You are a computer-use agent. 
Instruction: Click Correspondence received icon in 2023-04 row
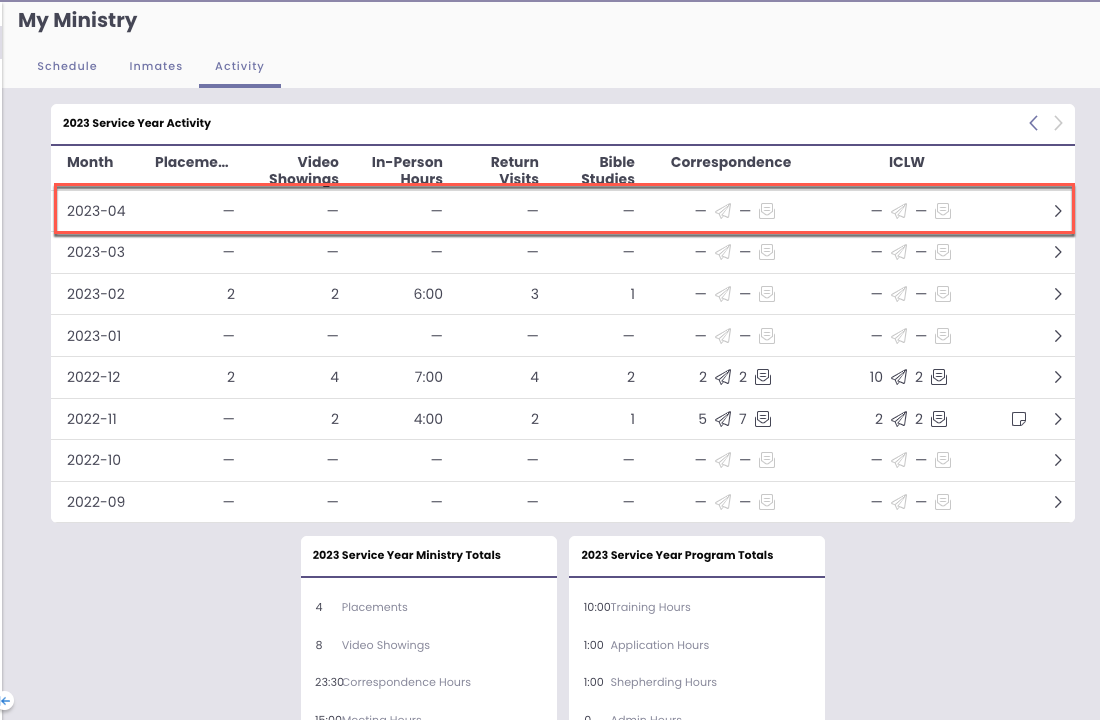click(767, 211)
